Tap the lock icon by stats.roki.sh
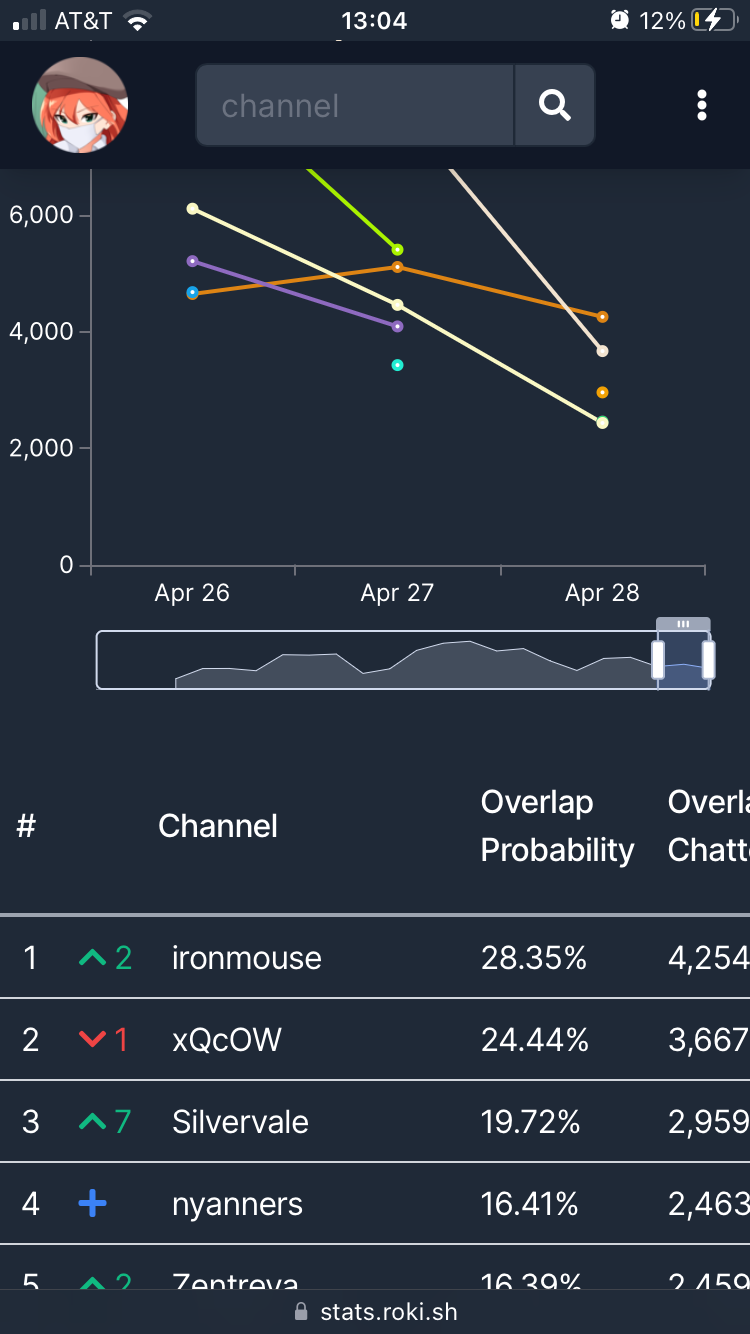750x1334 pixels. pos(301,1311)
